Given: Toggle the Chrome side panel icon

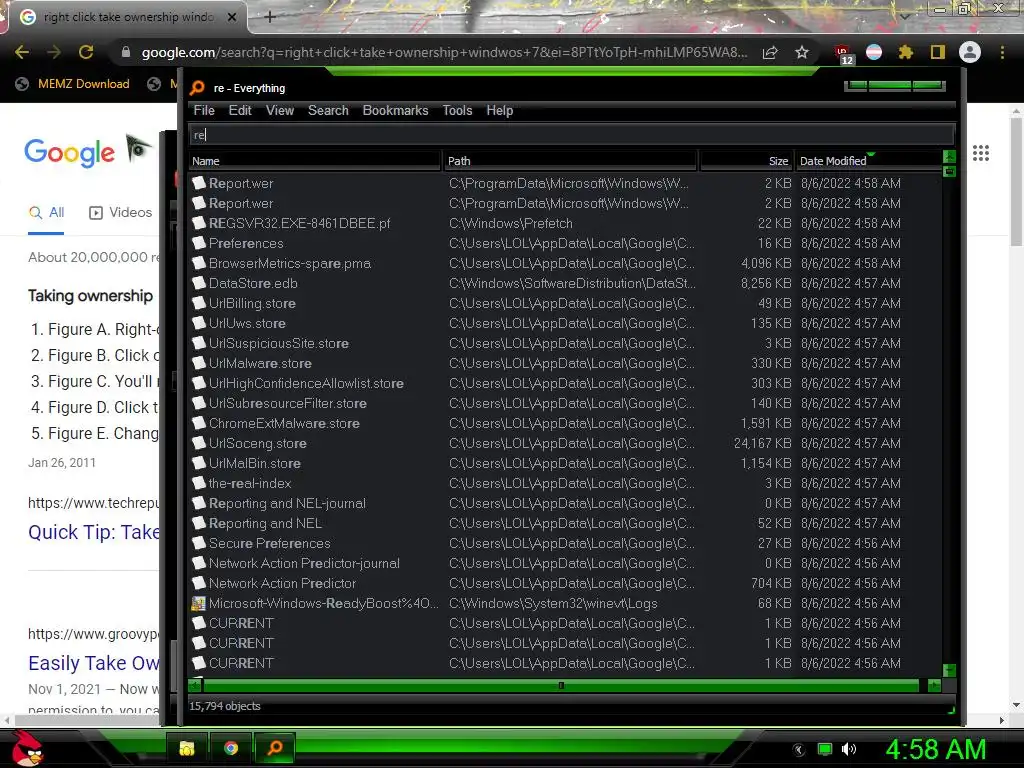Looking at the screenshot, I should coord(938,52).
